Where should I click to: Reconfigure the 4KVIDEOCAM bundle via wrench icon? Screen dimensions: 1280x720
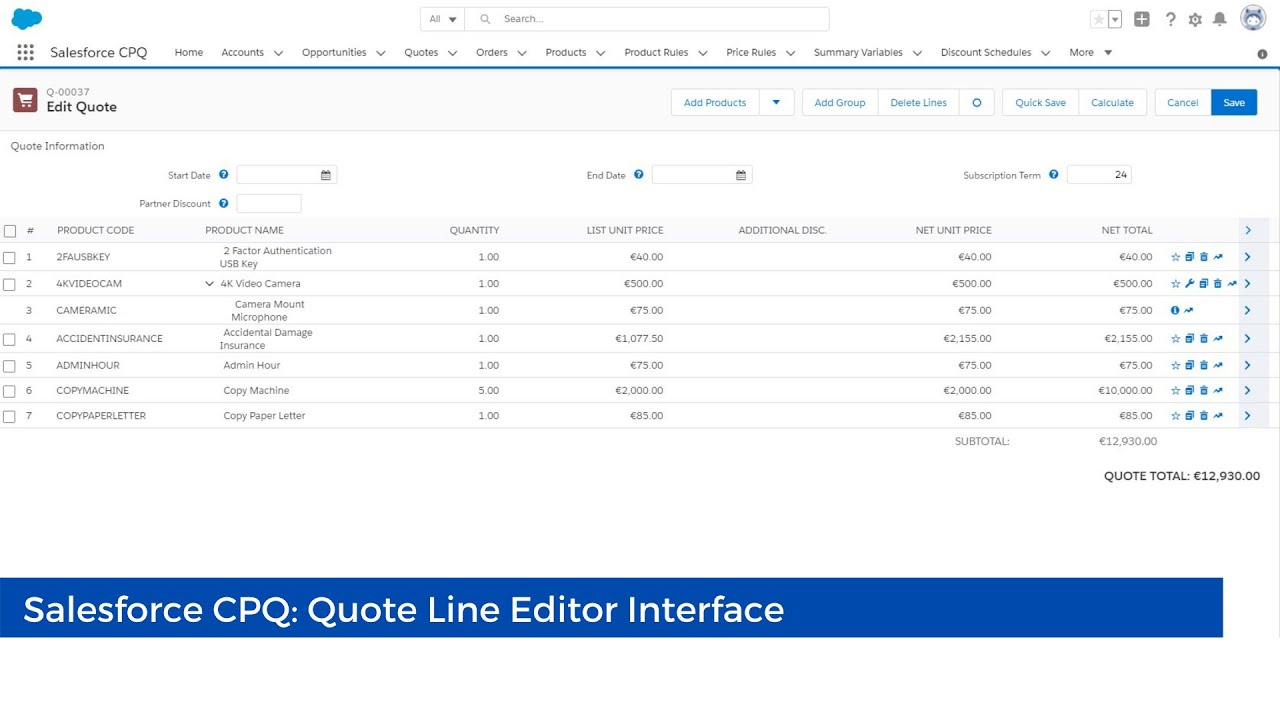click(x=1190, y=284)
